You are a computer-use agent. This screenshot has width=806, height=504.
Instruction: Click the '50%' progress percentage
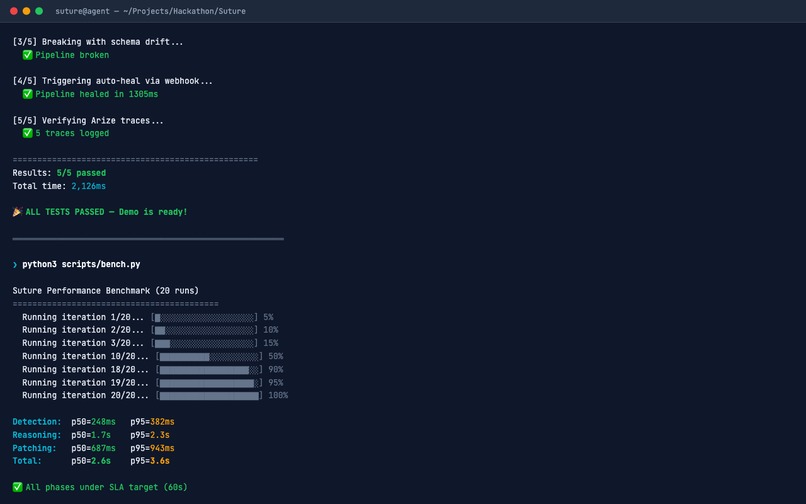[276, 356]
